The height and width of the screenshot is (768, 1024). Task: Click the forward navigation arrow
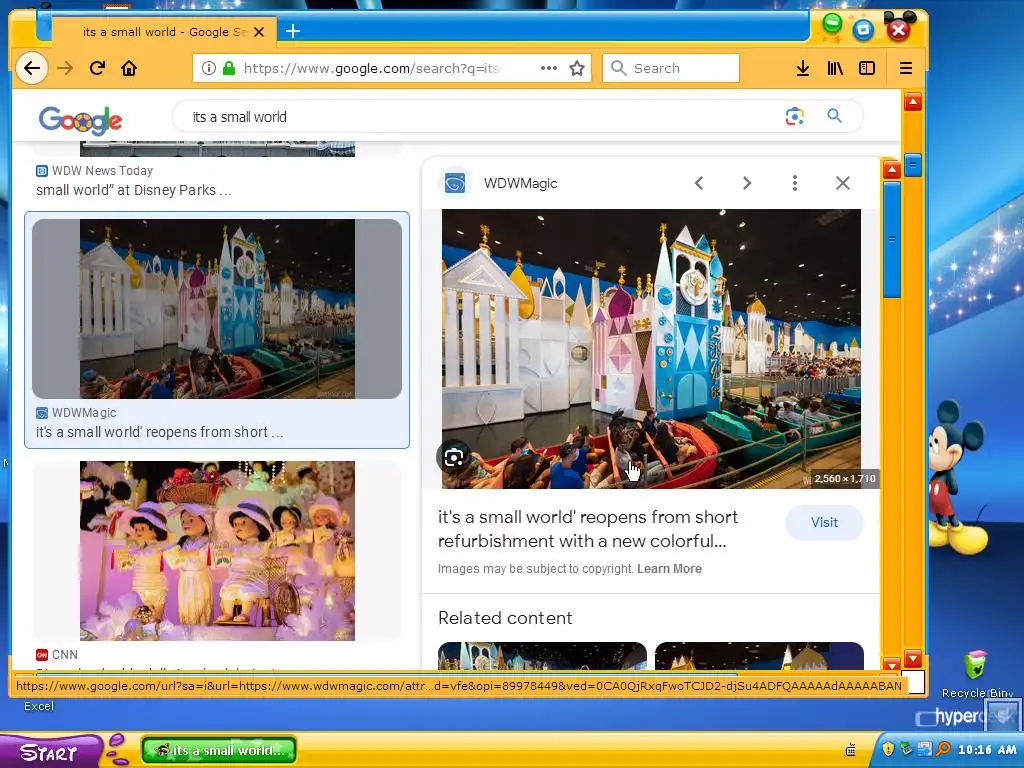tap(65, 68)
